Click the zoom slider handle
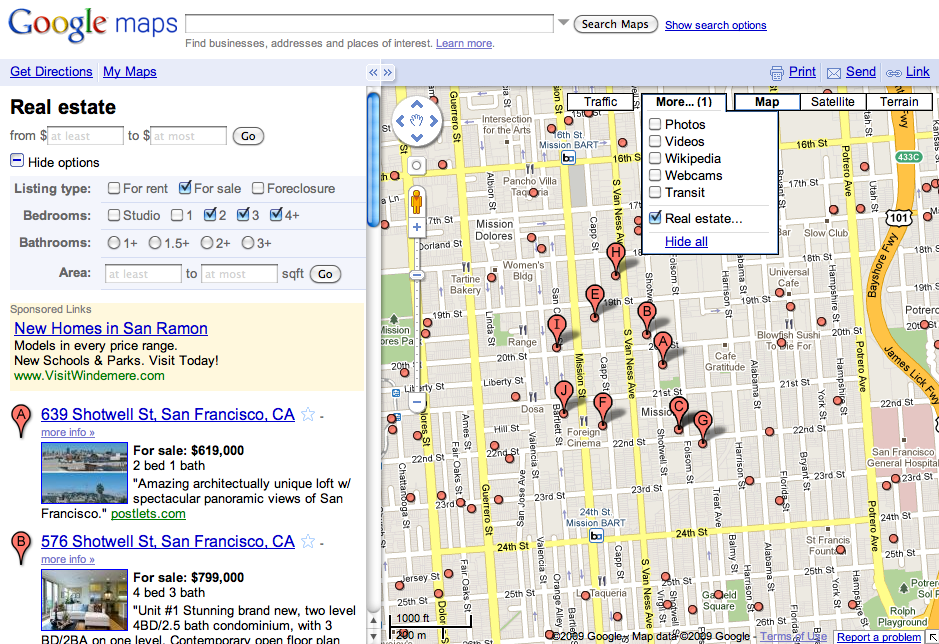 click(x=417, y=275)
